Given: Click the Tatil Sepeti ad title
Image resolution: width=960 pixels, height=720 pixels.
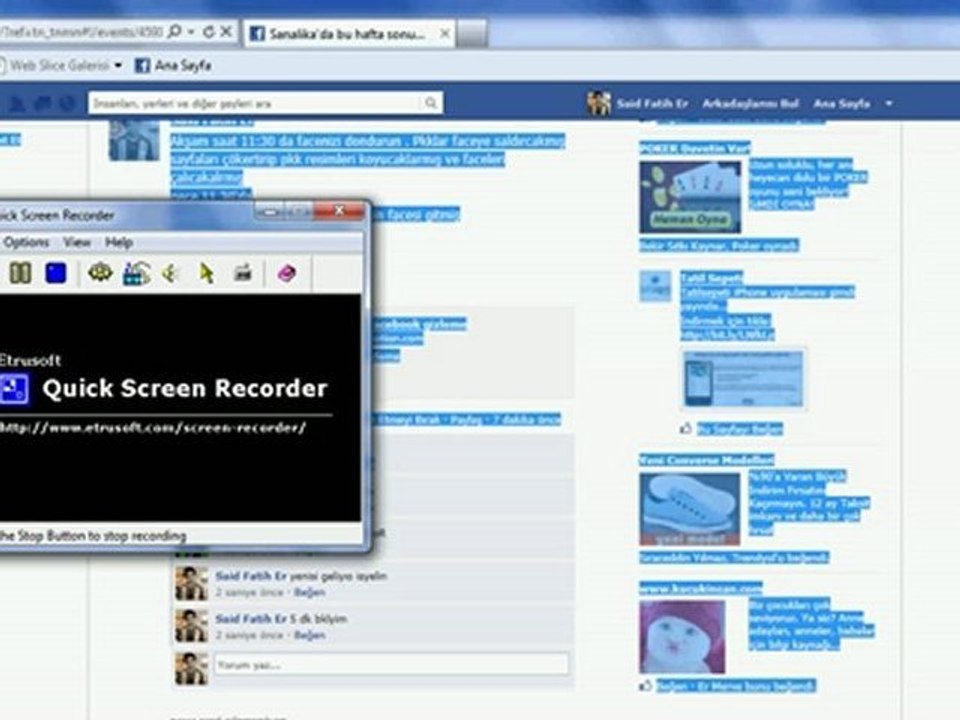Looking at the screenshot, I should point(711,277).
